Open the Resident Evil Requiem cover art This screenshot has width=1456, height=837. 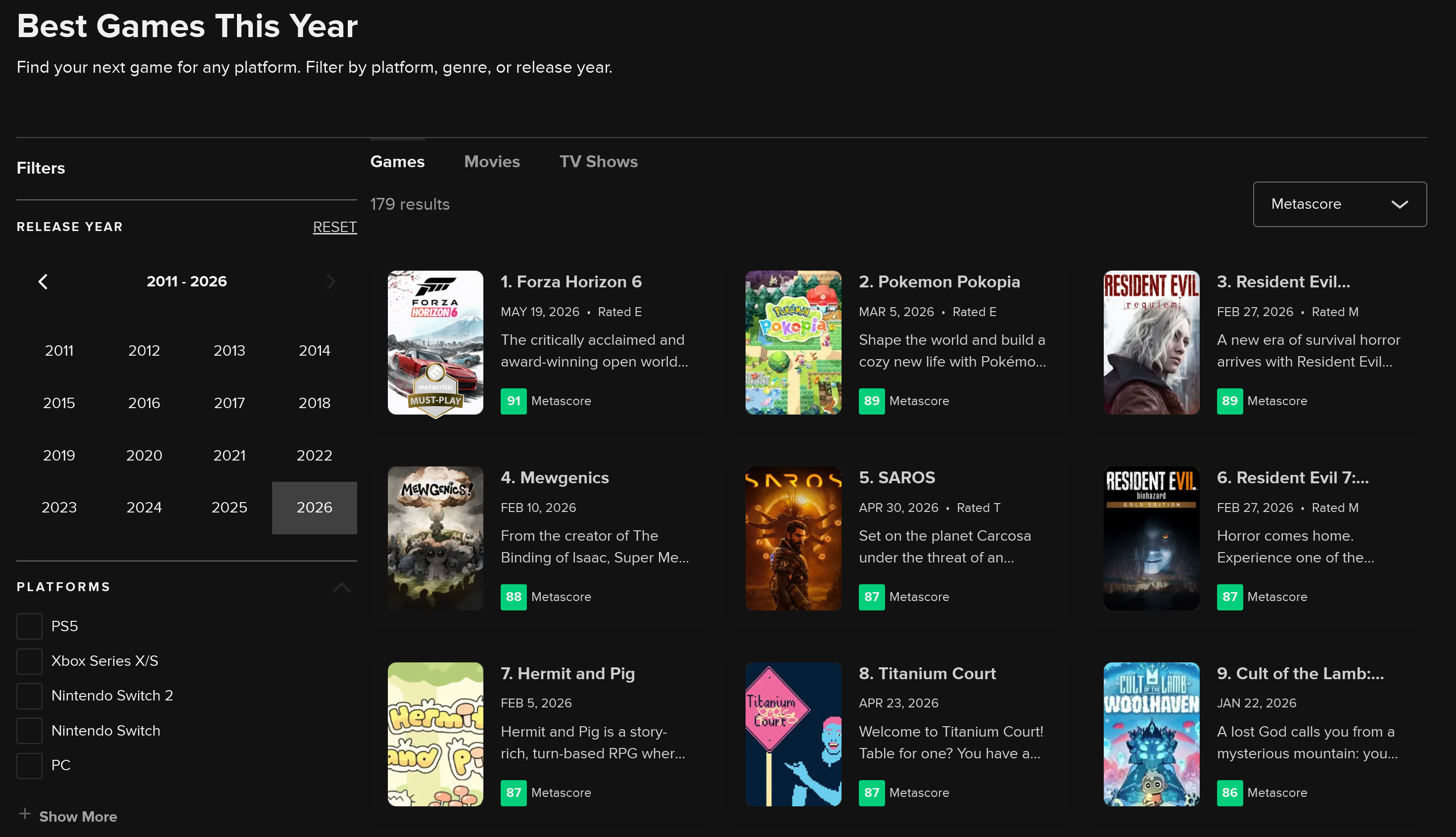click(x=1151, y=343)
